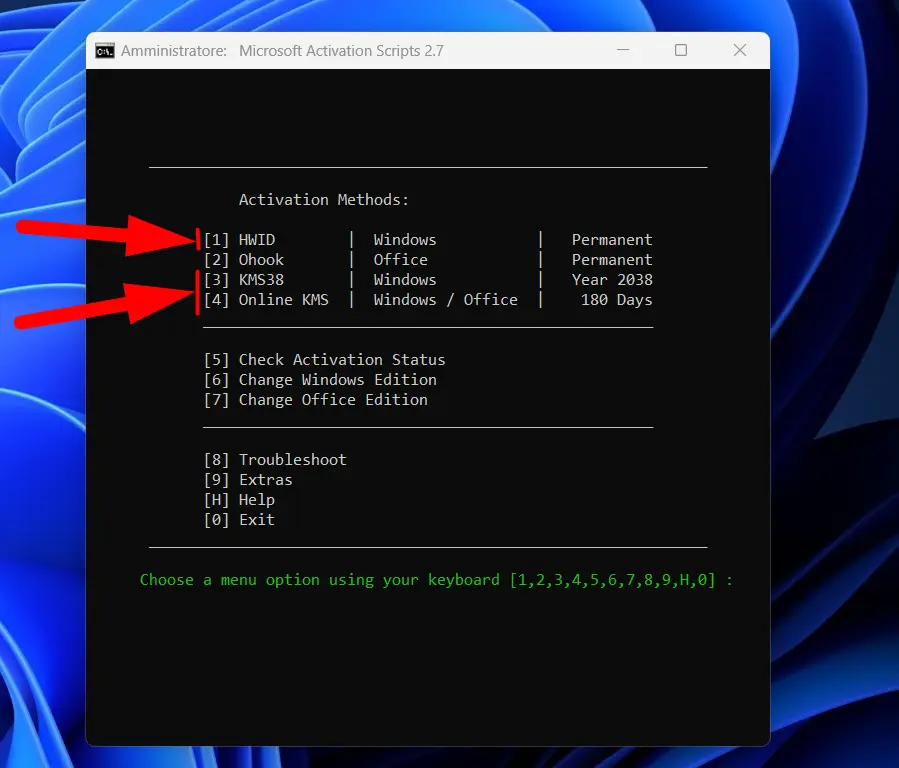
Task: Click '[6] Change Windows Edition' line
Action: click(x=320, y=380)
